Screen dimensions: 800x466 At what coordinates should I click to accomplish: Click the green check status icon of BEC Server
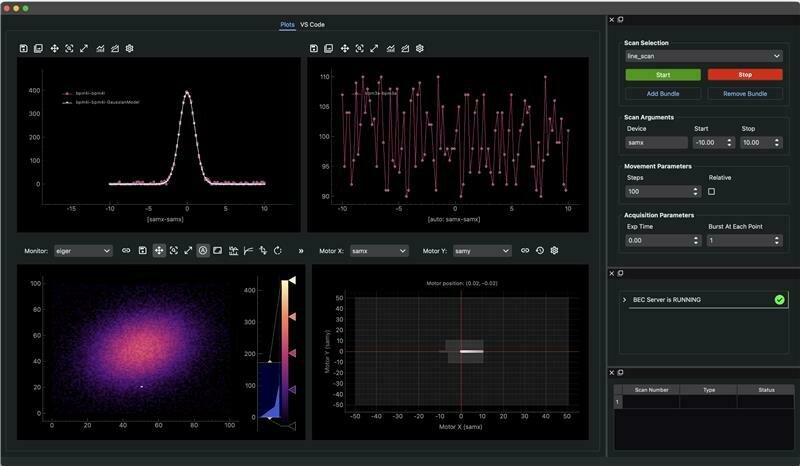point(780,300)
